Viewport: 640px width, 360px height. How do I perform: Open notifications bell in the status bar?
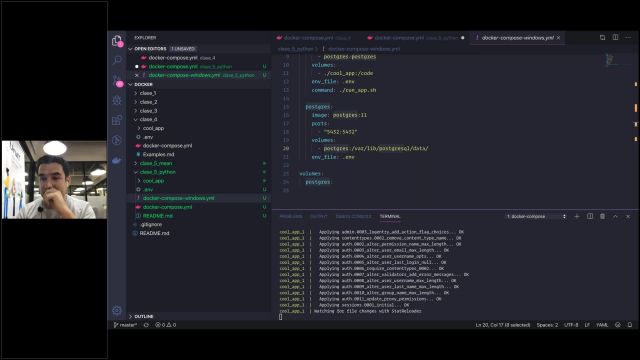coord(630,325)
